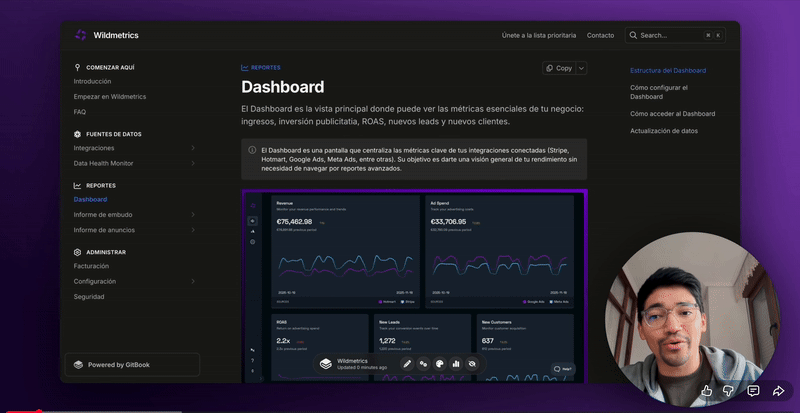Expand the Informe de embudo chevron
Screen dimensions: 800x413
click(x=193, y=215)
